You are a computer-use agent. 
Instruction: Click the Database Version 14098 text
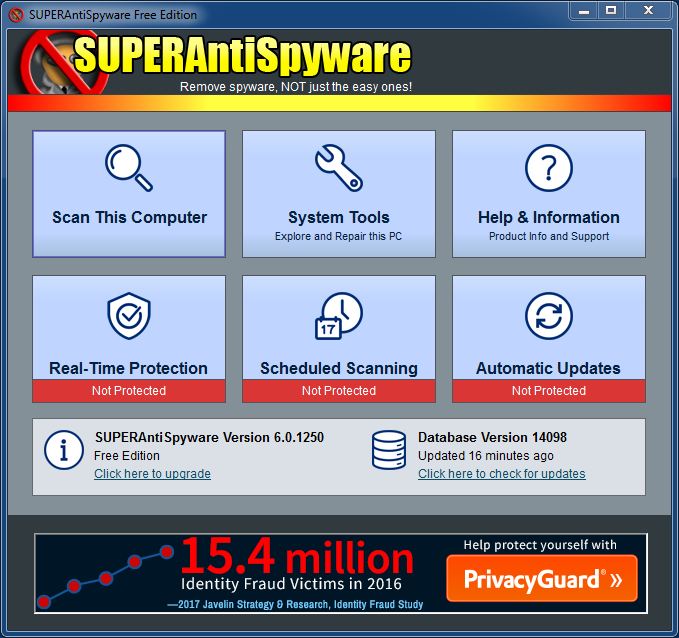[492, 437]
